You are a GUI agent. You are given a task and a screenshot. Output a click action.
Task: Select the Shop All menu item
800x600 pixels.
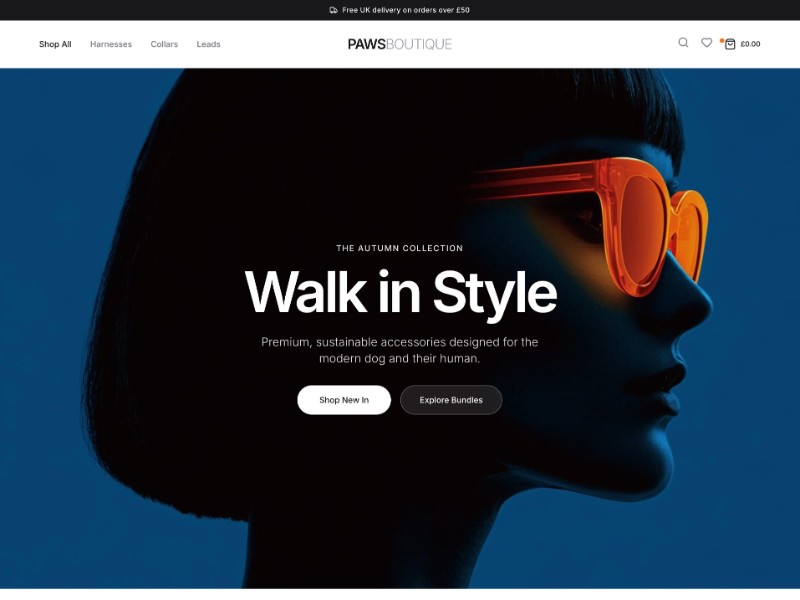(55, 44)
